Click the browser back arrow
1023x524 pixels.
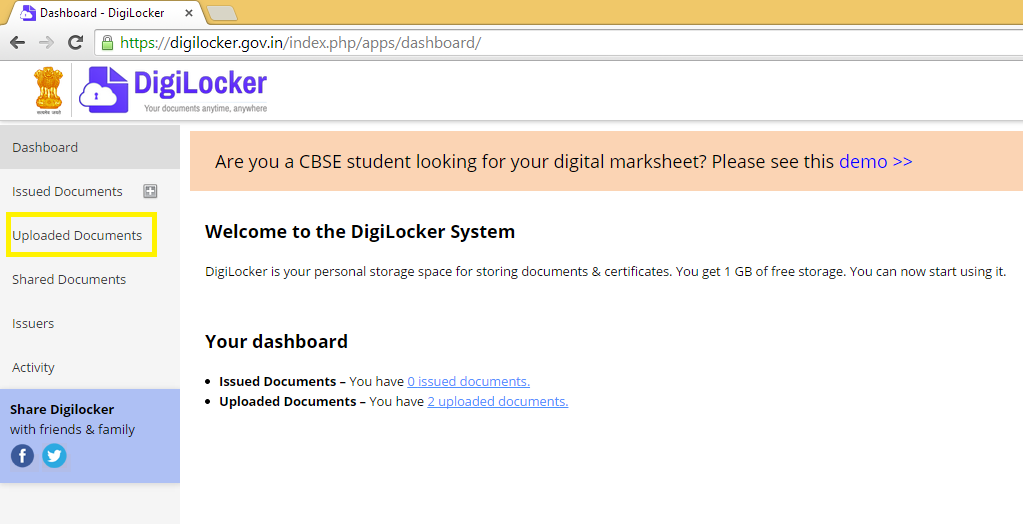click(18, 43)
